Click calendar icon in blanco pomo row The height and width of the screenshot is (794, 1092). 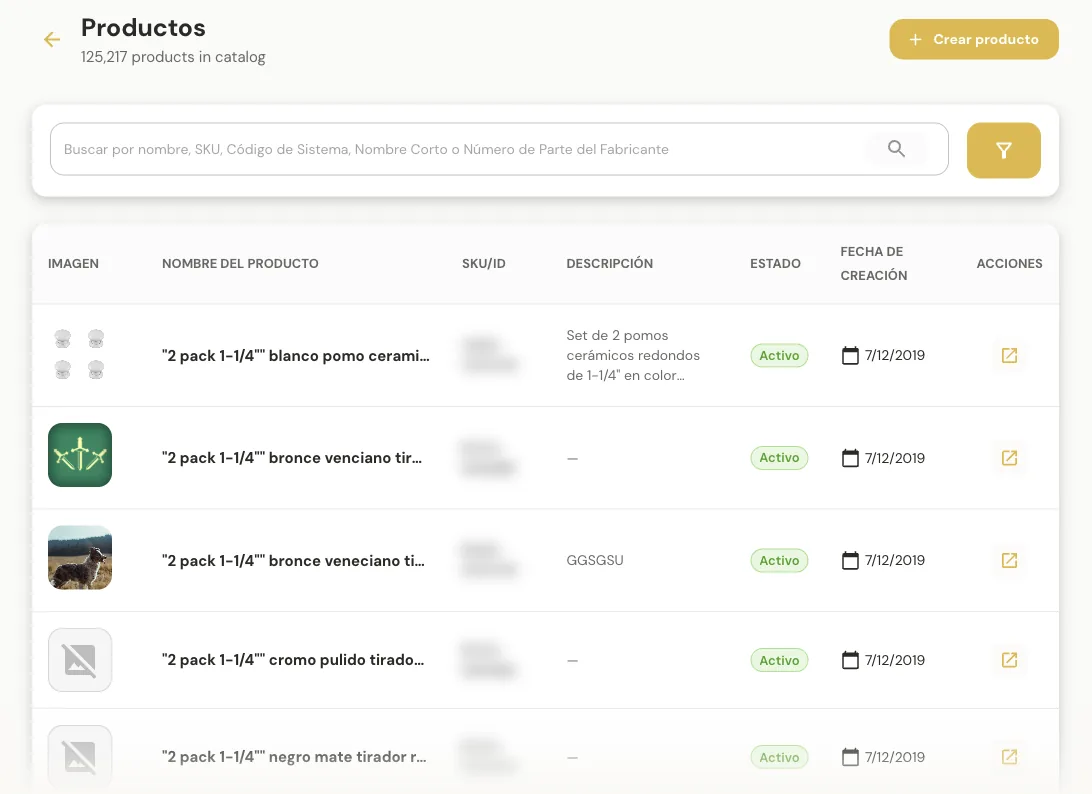point(850,355)
